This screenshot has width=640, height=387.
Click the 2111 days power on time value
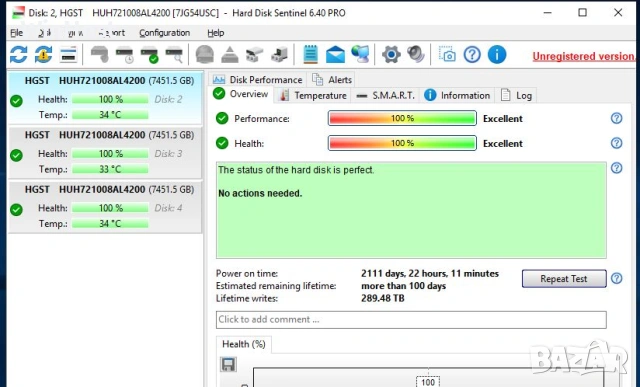430,274
